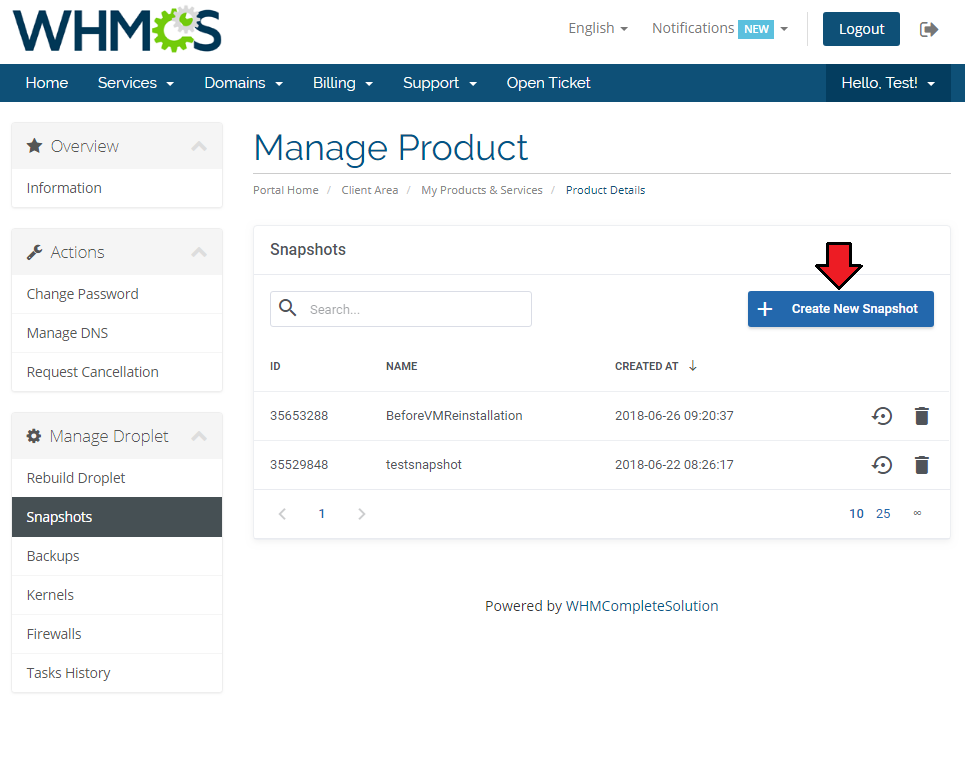Screen dimensions: 965x769
Task: Open Tasks History page
Action: point(117,673)
